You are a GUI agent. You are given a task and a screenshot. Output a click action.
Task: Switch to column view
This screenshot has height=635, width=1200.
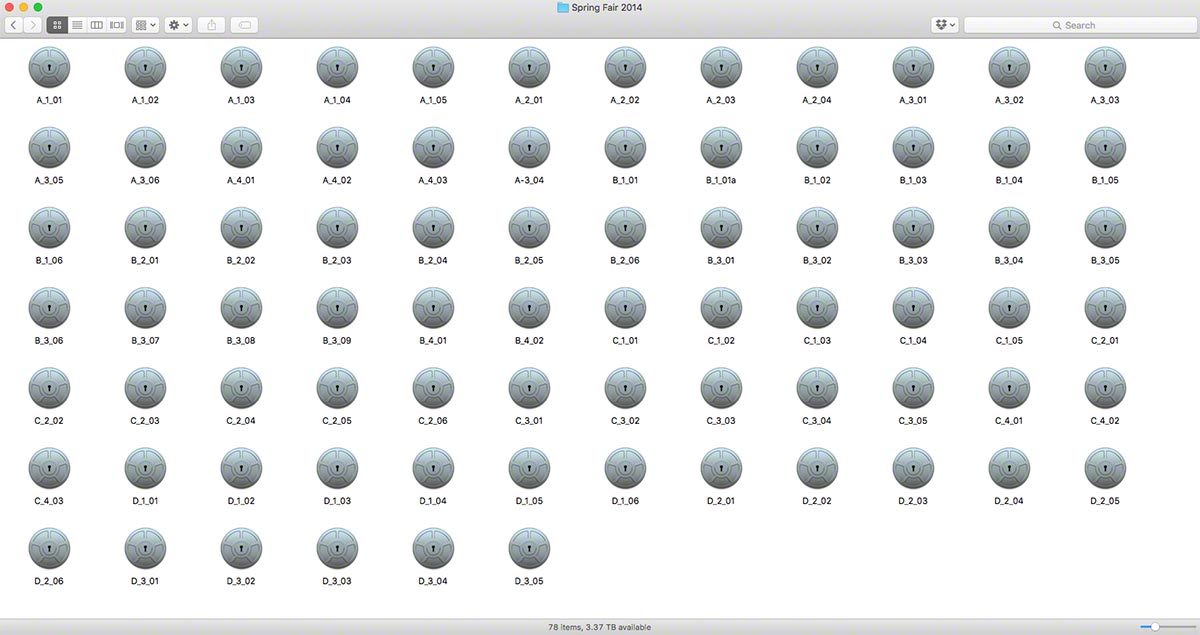[97, 25]
